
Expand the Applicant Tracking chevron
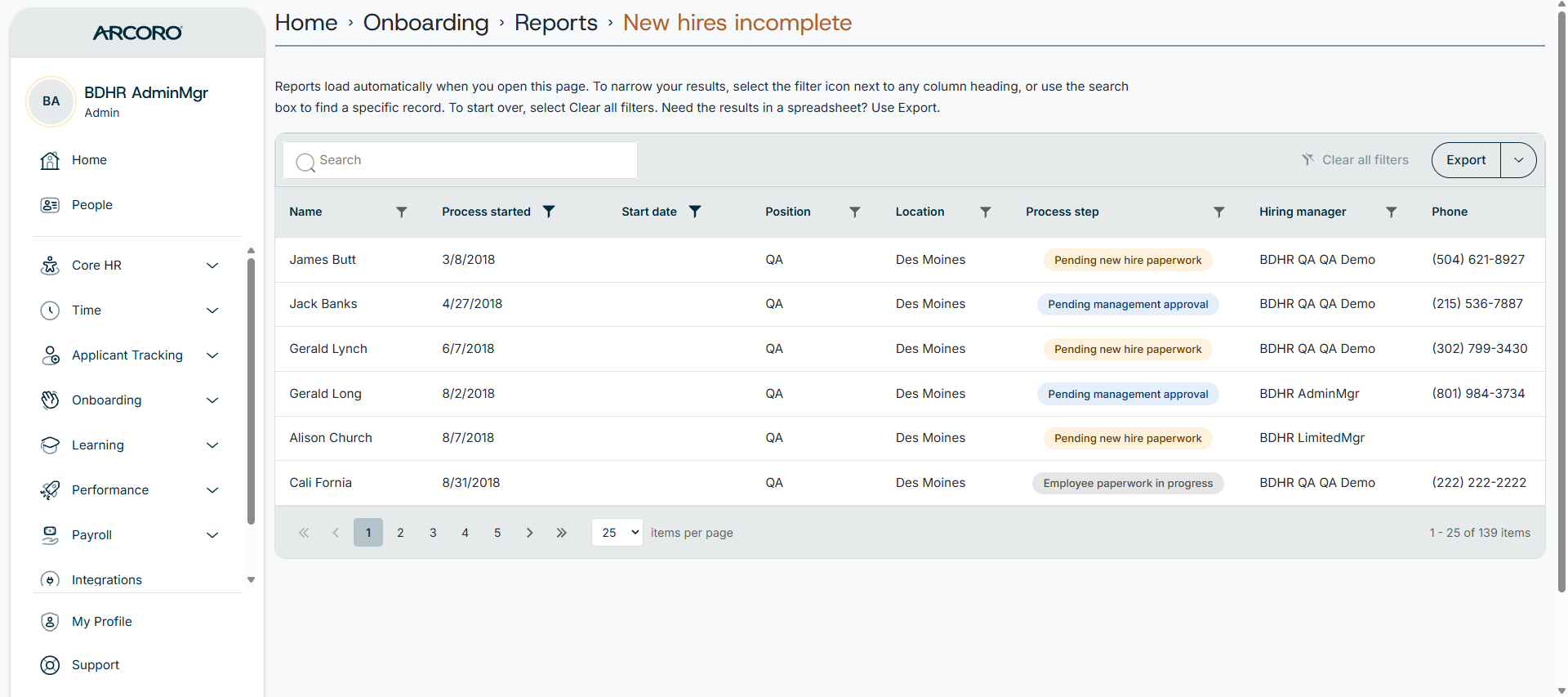(212, 355)
